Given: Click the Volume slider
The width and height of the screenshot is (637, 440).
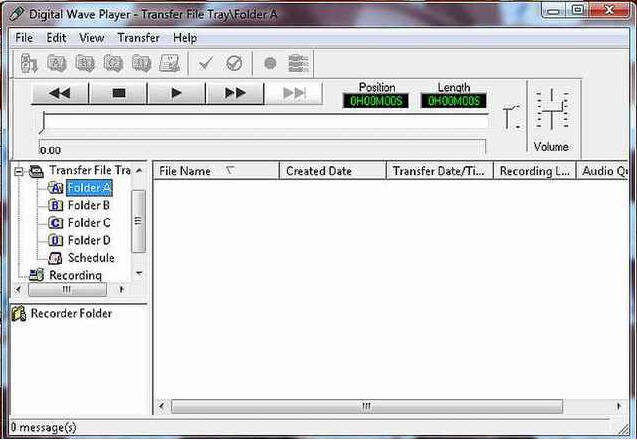Looking at the screenshot, I should click(552, 109).
